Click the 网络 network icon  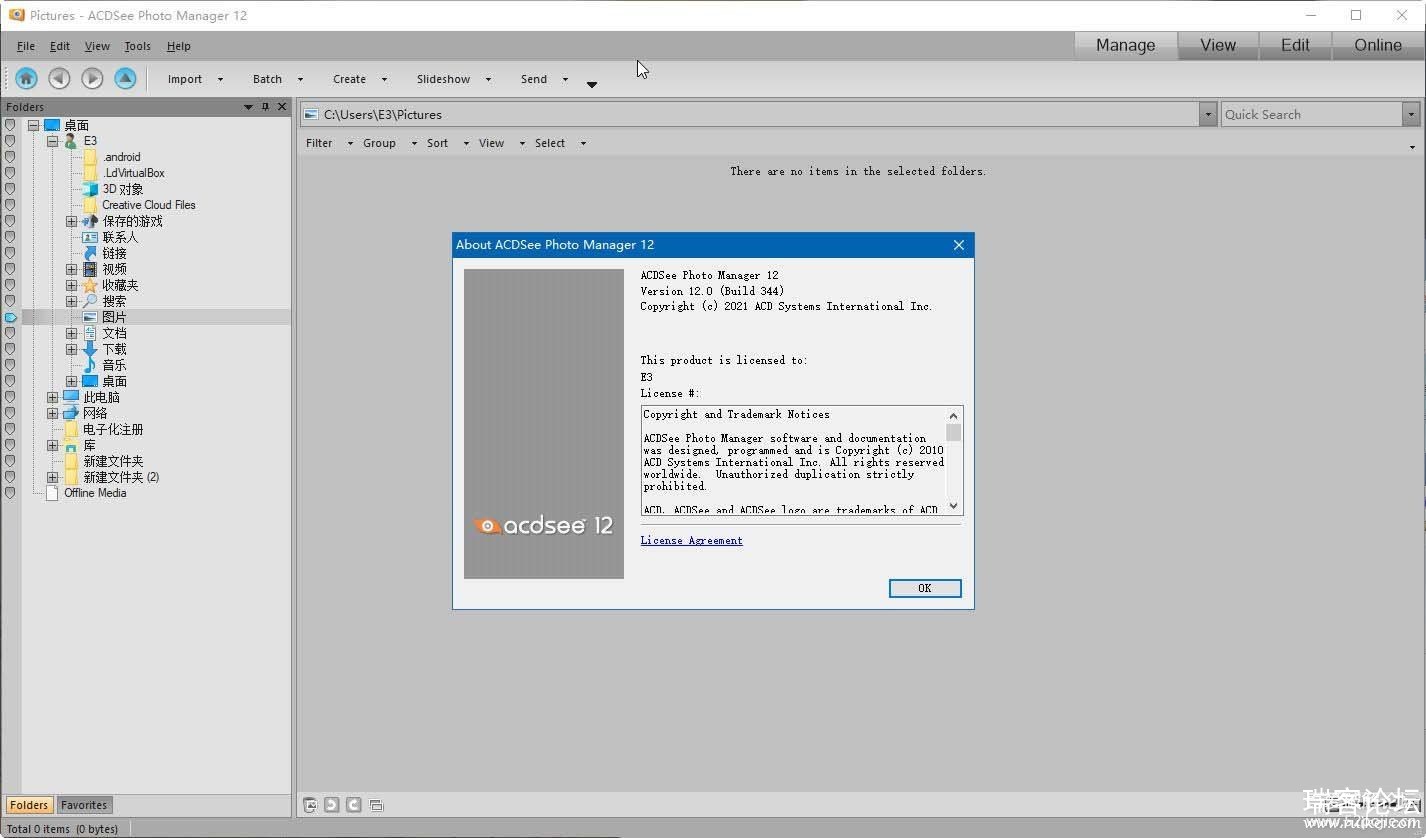pos(71,413)
